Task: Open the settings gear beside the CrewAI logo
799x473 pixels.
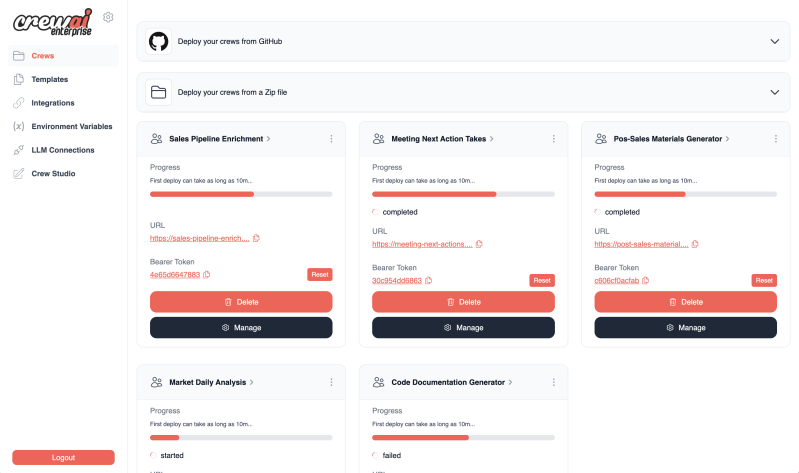Action: point(108,17)
